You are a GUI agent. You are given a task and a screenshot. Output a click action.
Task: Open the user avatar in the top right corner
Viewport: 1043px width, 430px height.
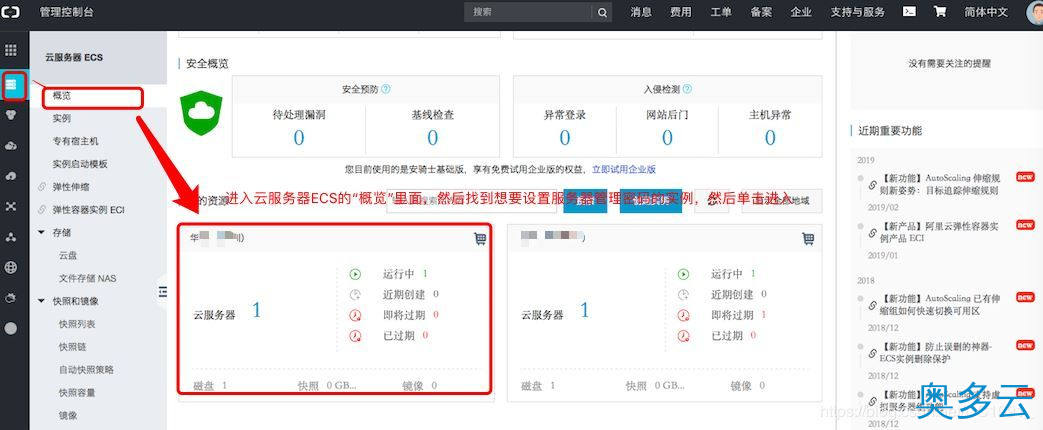click(x=1036, y=12)
